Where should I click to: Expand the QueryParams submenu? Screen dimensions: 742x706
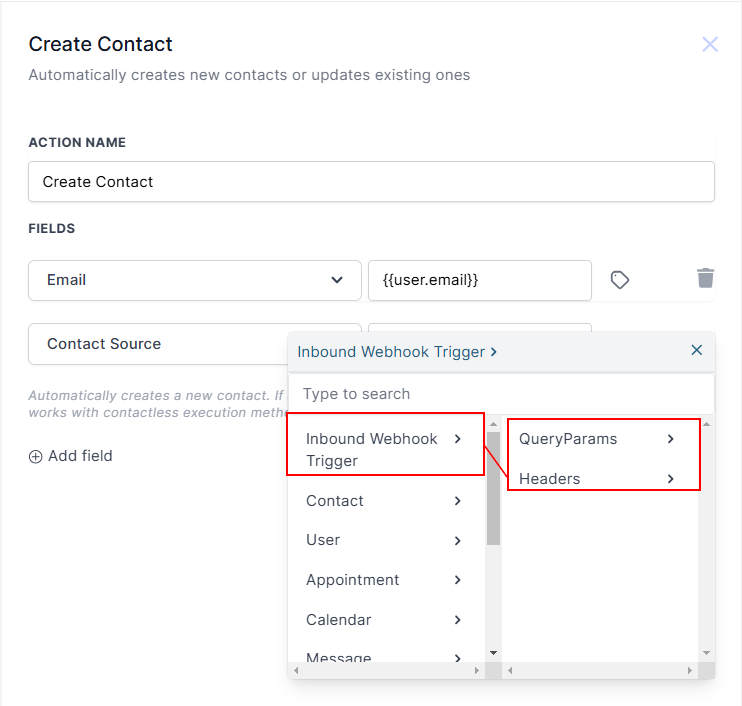pyautogui.click(x=670, y=439)
